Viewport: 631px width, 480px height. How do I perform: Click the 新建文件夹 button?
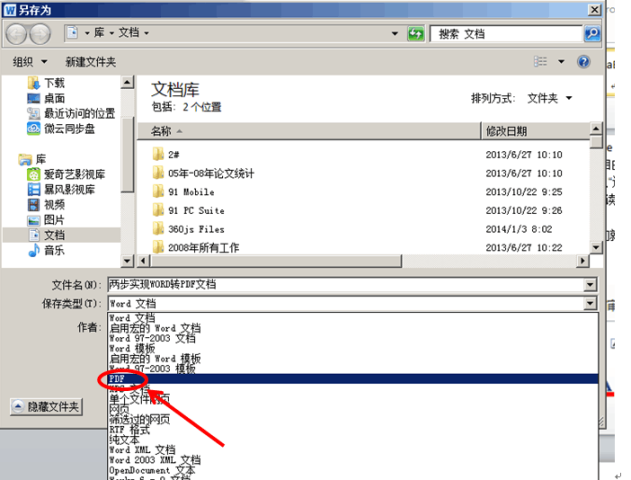click(x=91, y=62)
